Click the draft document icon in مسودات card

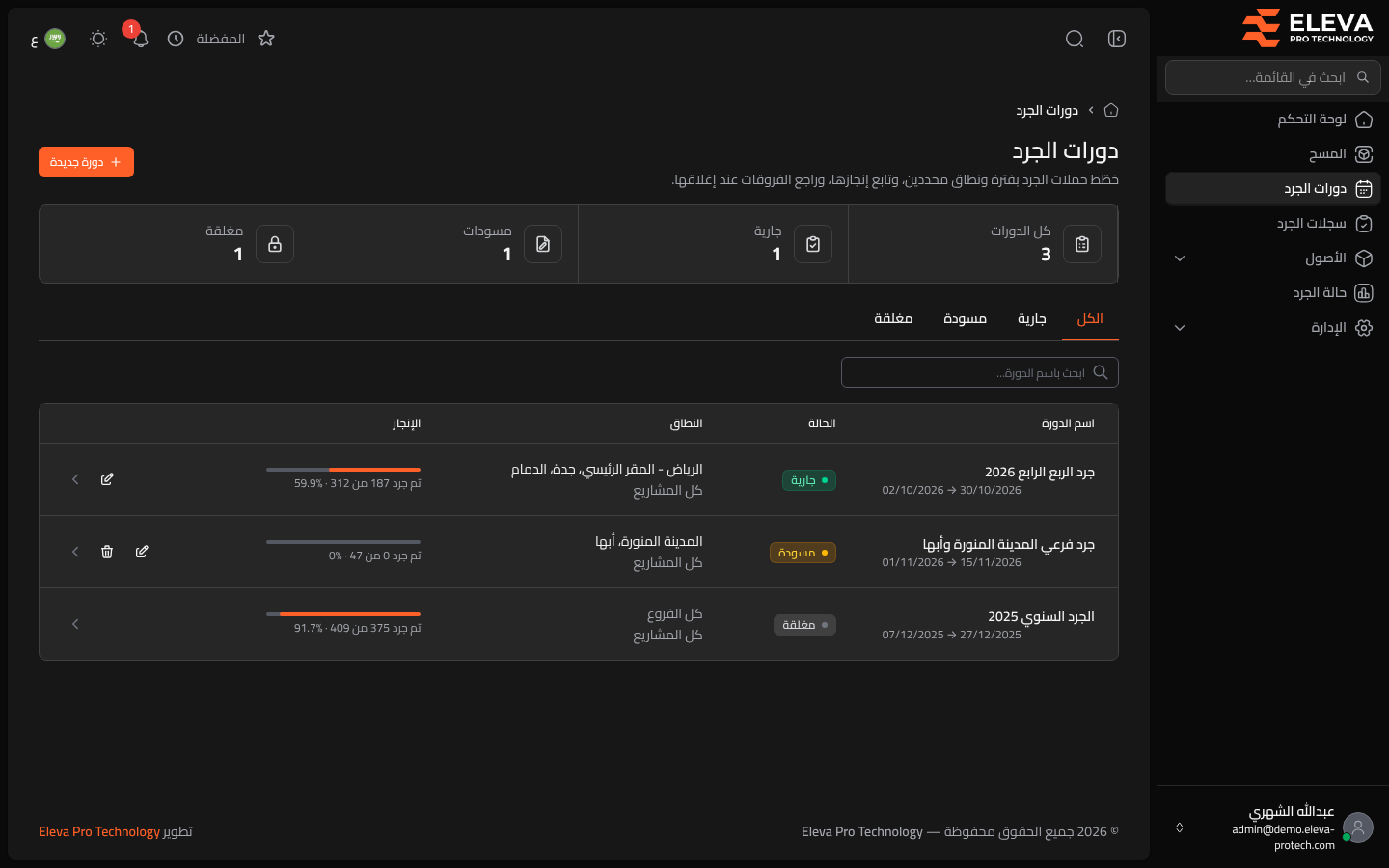543,244
